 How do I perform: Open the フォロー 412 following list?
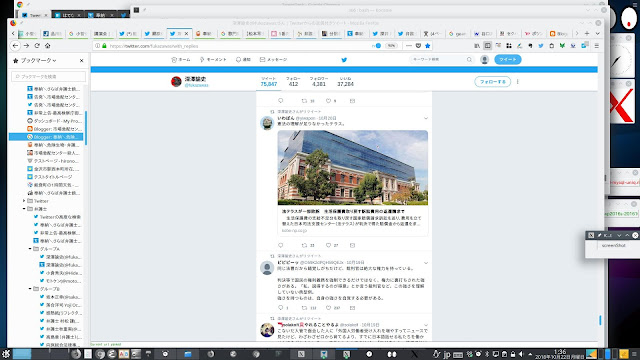point(293,82)
